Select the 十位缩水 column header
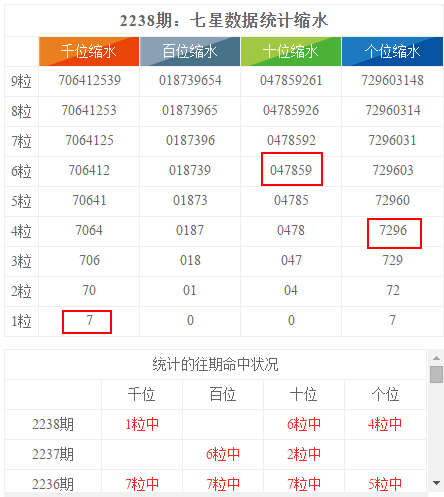This screenshot has height=497, width=444. pyautogui.click(x=291, y=51)
